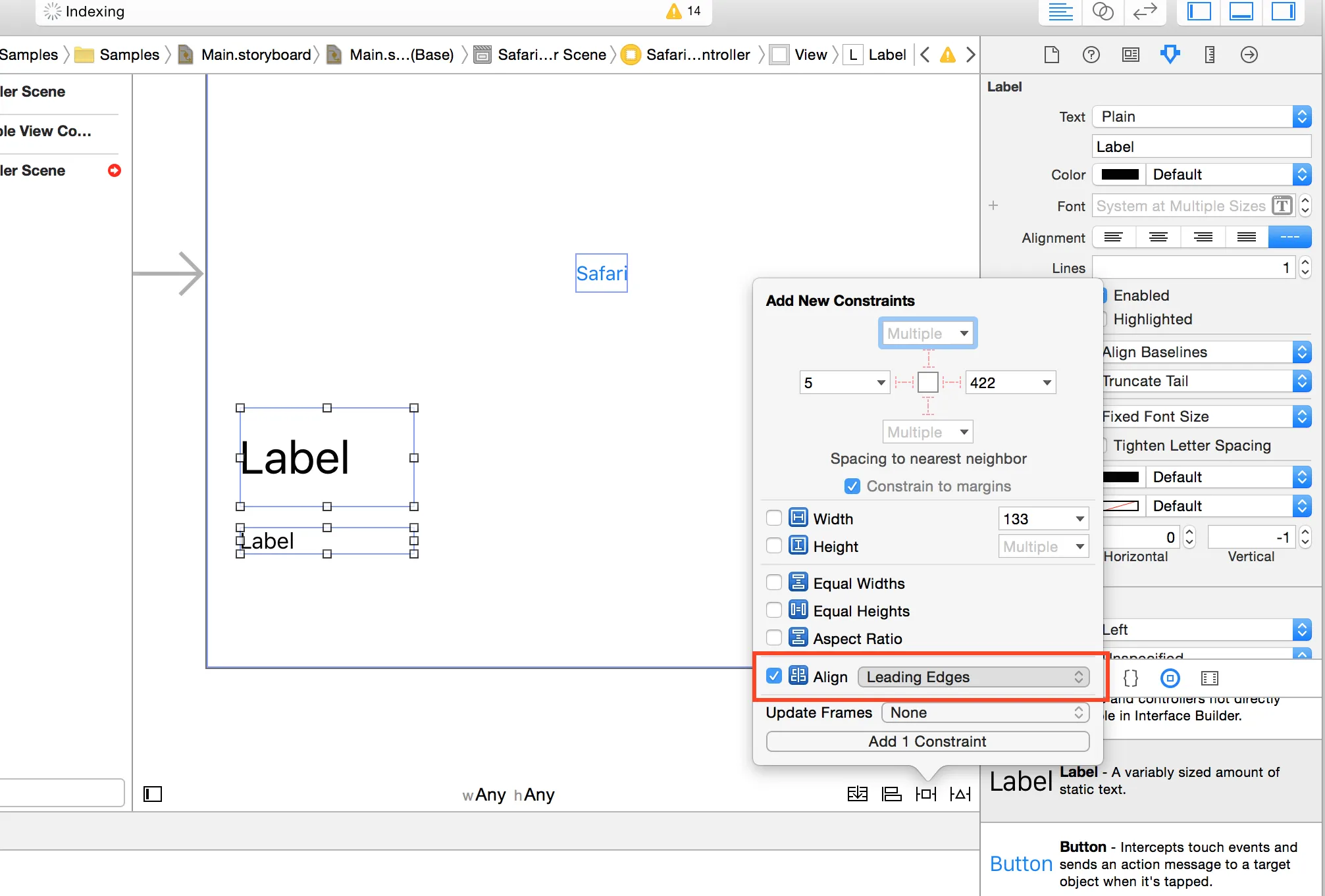Image resolution: width=1325 pixels, height=896 pixels.
Task: Show the Code Snippet library tab
Action: 1130,678
